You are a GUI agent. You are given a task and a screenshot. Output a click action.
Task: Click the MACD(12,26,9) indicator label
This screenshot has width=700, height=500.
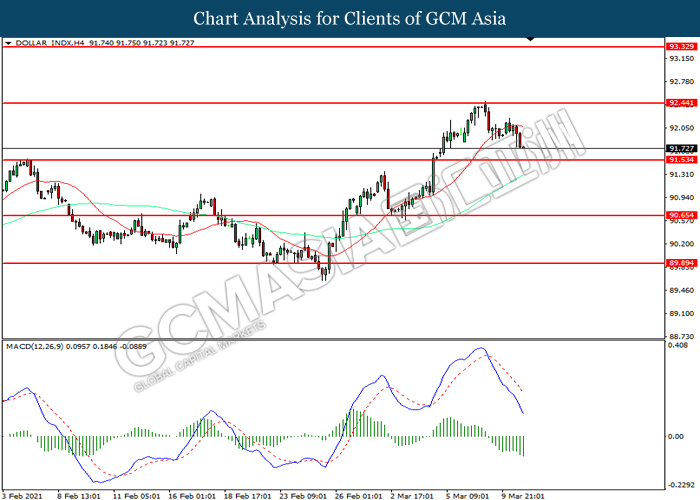click(35, 346)
